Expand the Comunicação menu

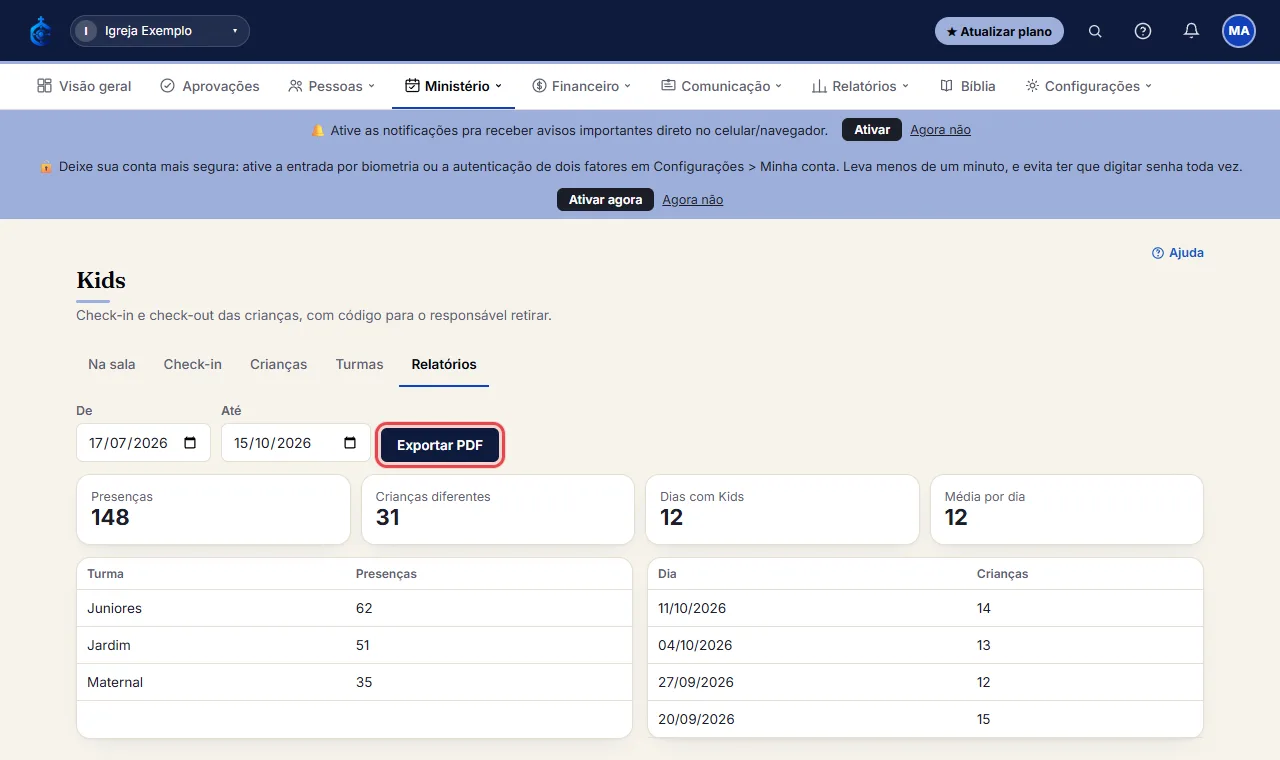[x=721, y=86]
